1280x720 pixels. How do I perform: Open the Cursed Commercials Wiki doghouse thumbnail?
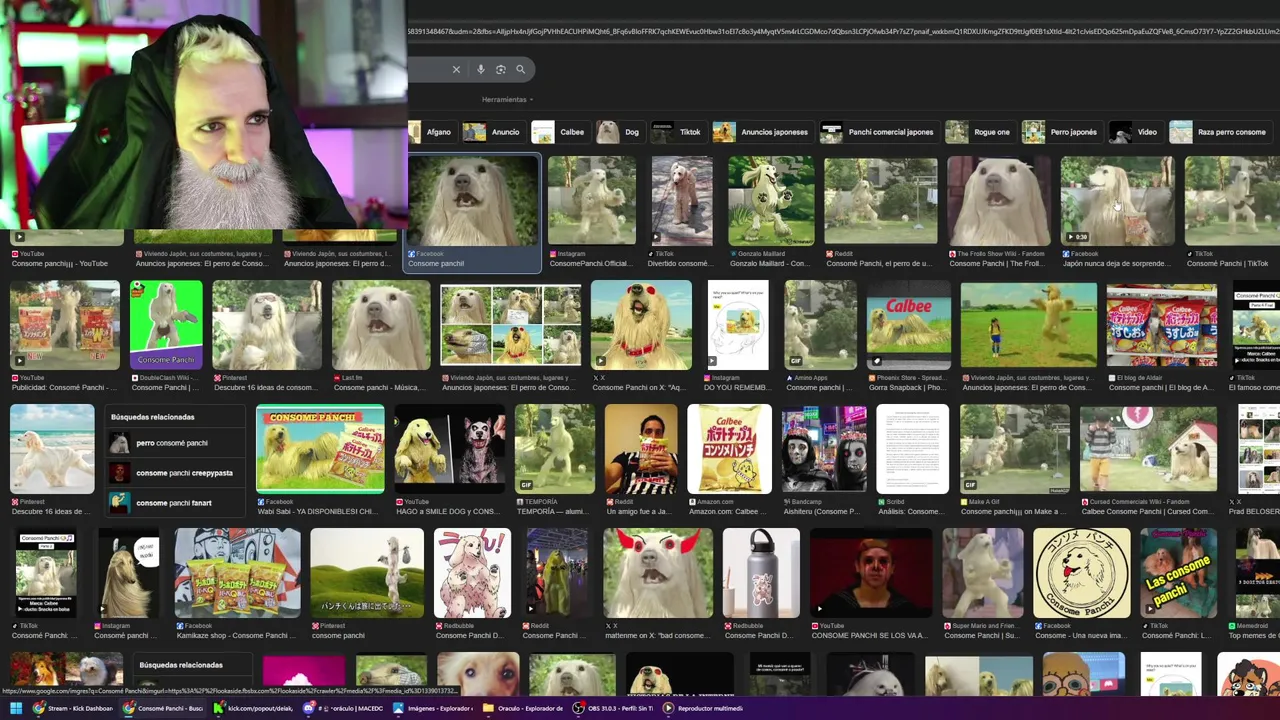point(1148,449)
